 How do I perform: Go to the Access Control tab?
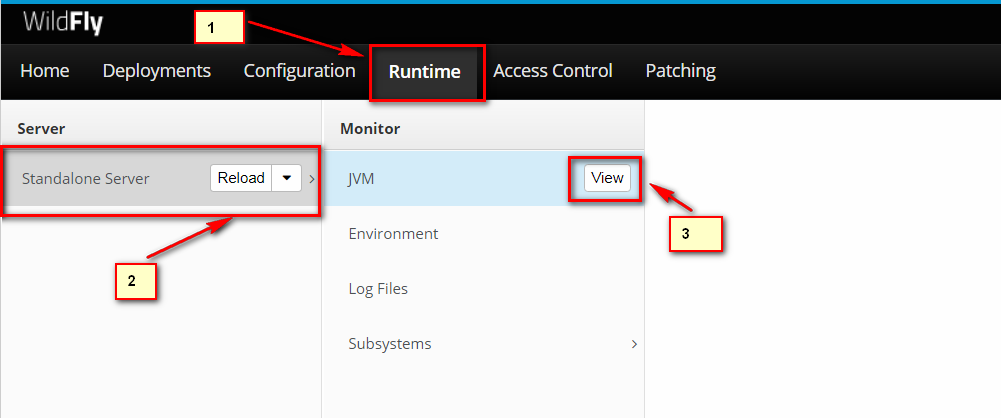click(x=553, y=71)
